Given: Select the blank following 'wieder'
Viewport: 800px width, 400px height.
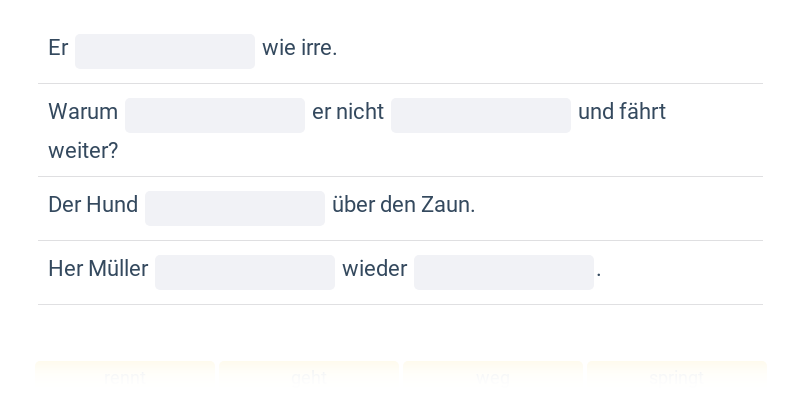Looking at the screenshot, I should tap(504, 272).
